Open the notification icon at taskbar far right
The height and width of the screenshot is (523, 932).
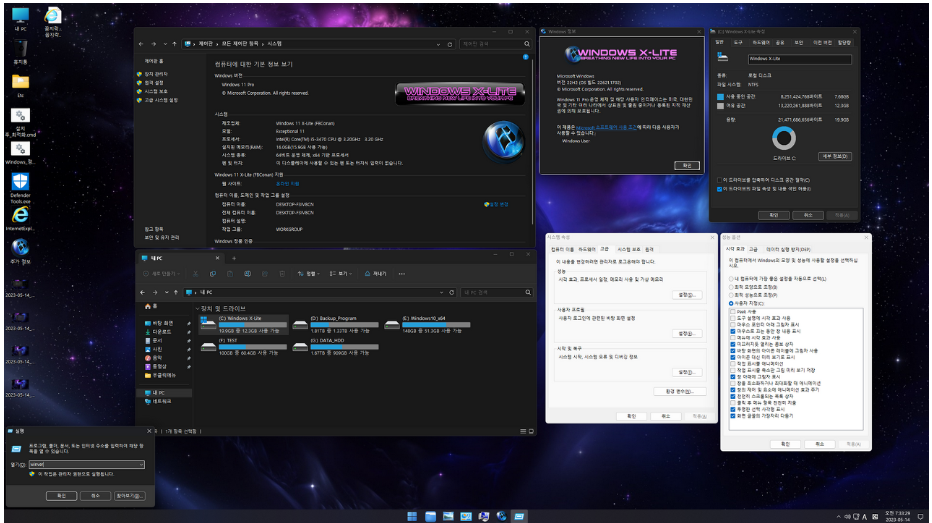pyautogui.click(x=920, y=516)
